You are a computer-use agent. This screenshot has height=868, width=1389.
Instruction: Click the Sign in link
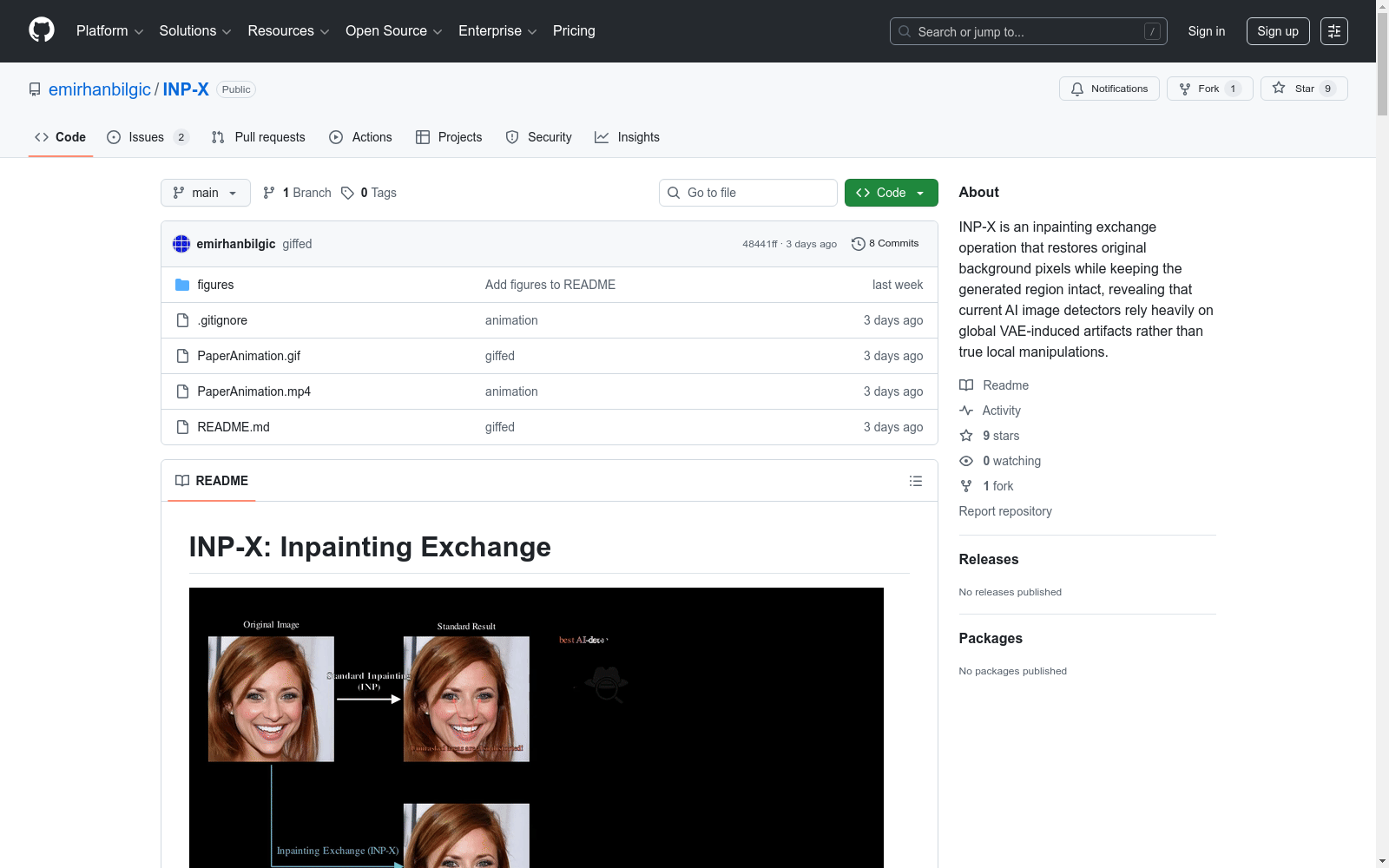(1207, 31)
